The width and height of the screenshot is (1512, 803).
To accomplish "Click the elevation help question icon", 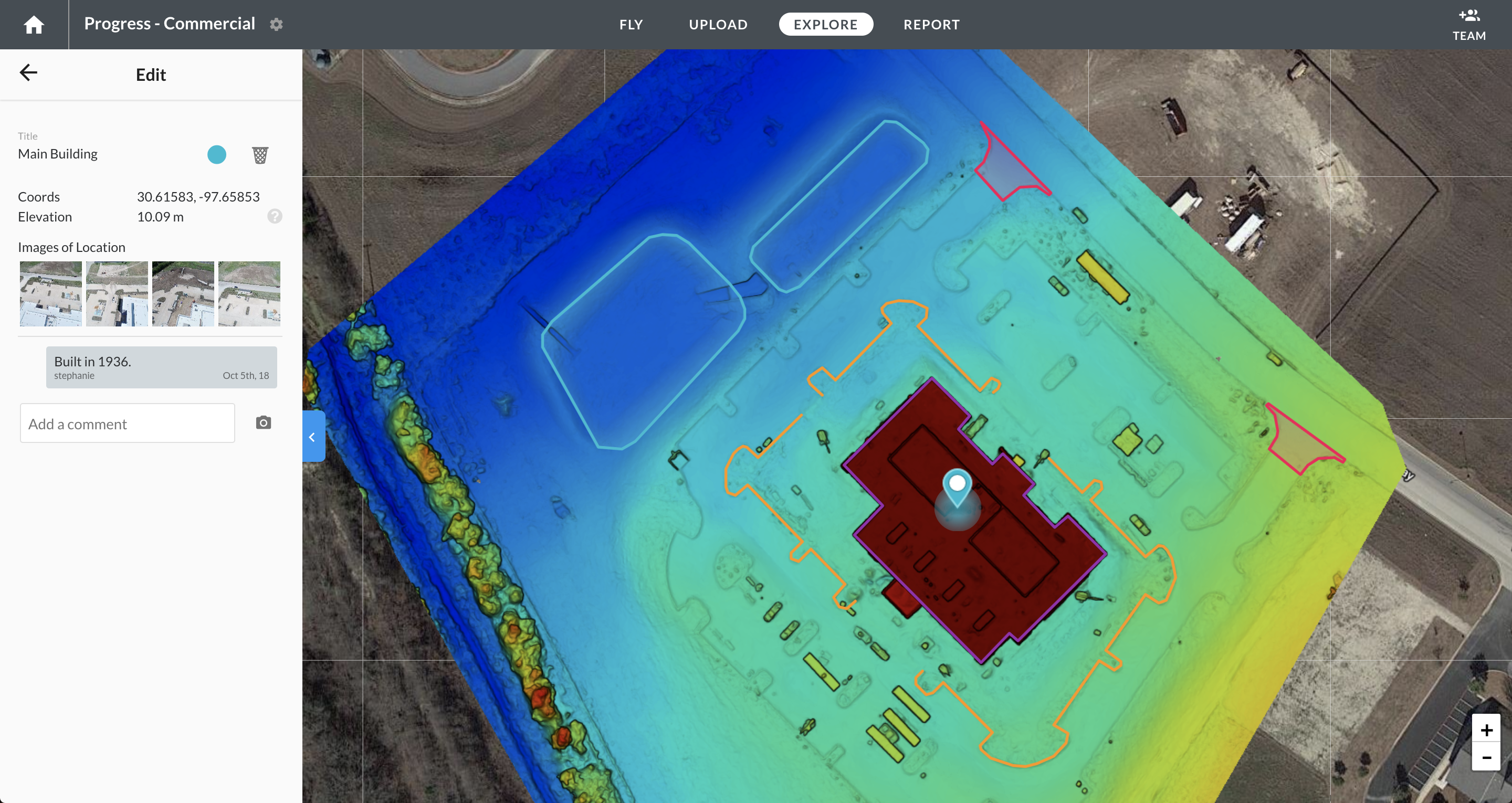I will (x=275, y=217).
